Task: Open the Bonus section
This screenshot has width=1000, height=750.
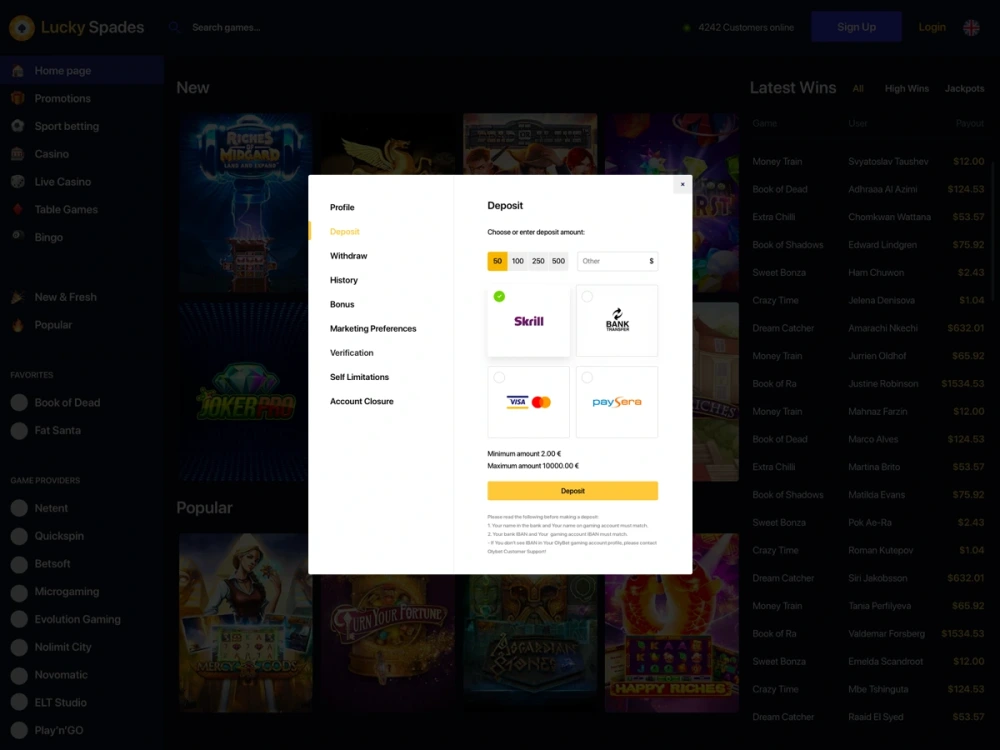Action: point(342,304)
